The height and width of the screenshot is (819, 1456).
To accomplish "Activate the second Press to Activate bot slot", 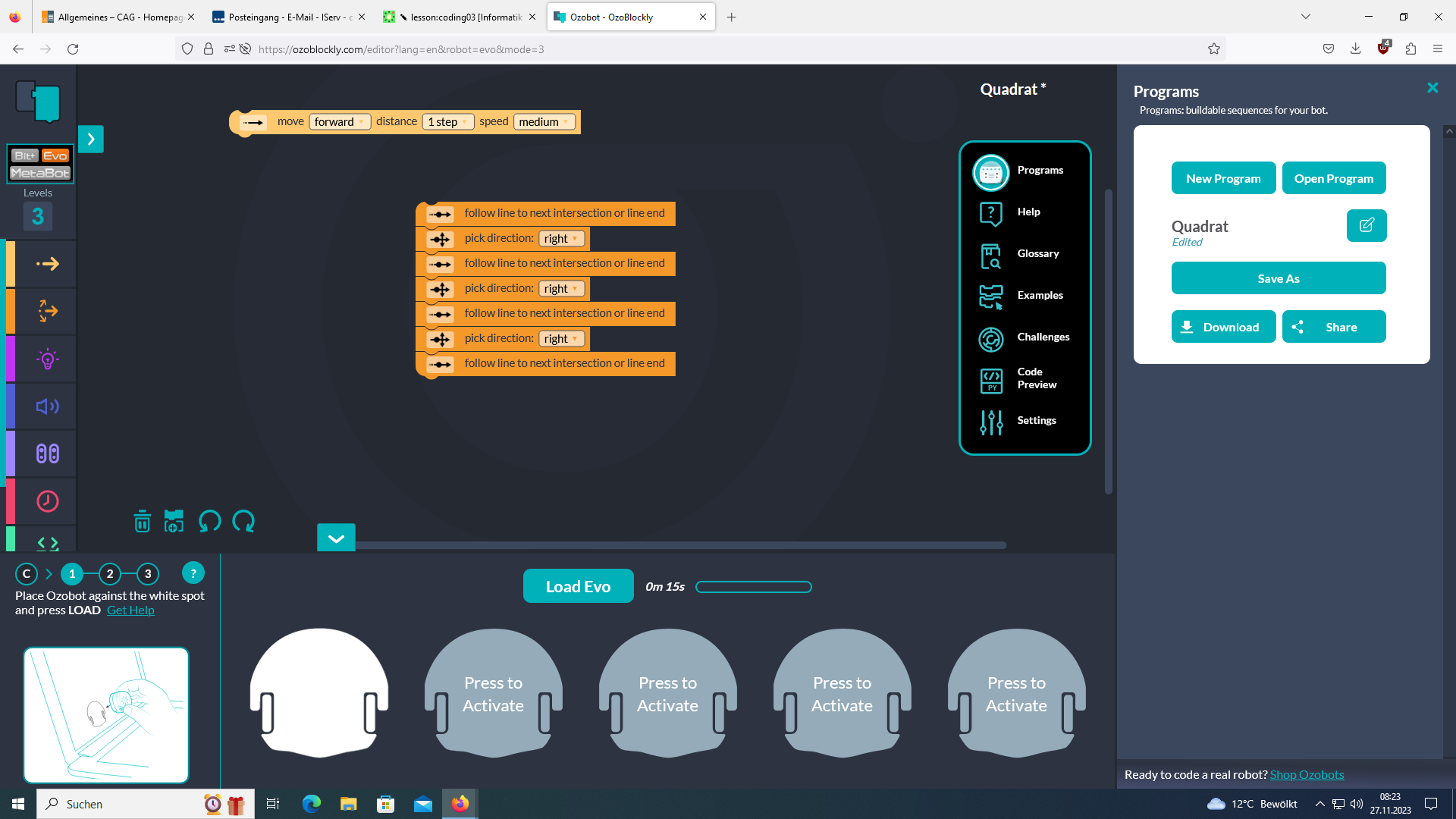I will click(667, 694).
